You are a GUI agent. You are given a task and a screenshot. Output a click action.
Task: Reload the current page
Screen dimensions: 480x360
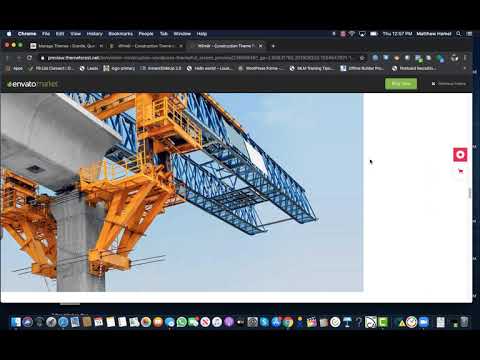tap(29, 58)
